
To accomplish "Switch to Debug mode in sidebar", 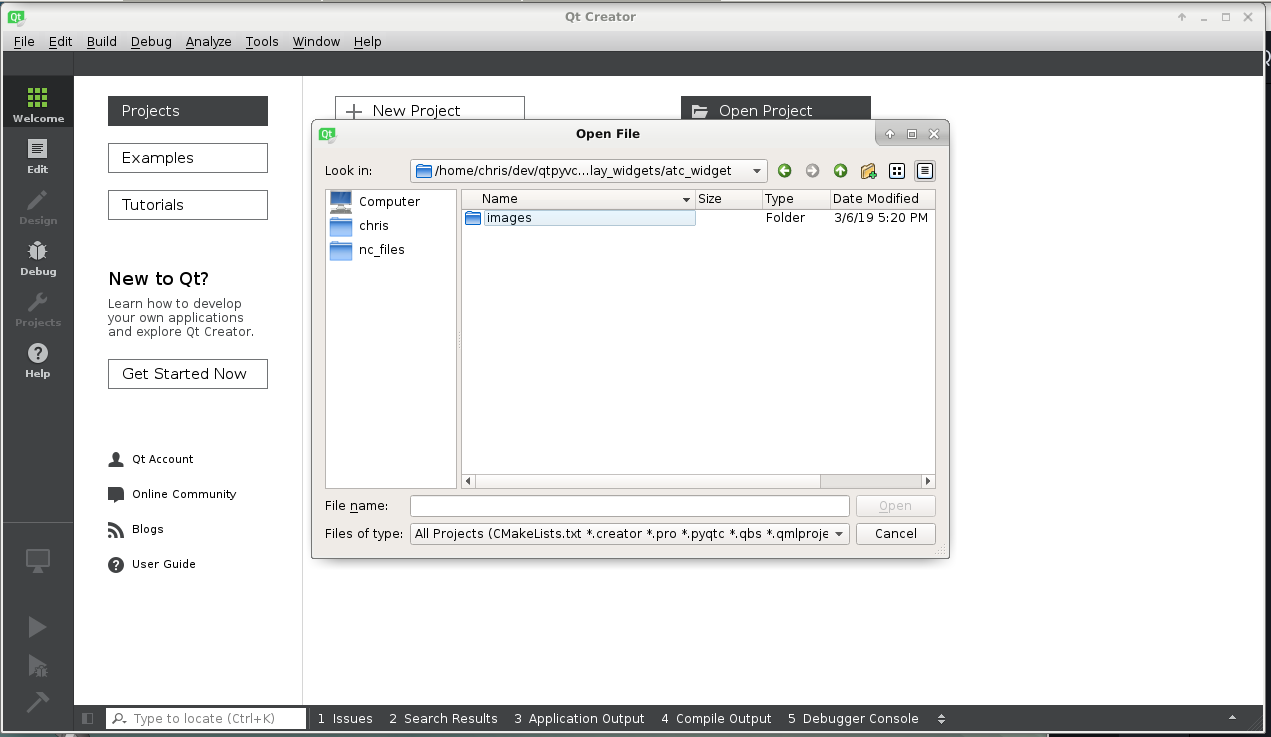I will coord(38,257).
